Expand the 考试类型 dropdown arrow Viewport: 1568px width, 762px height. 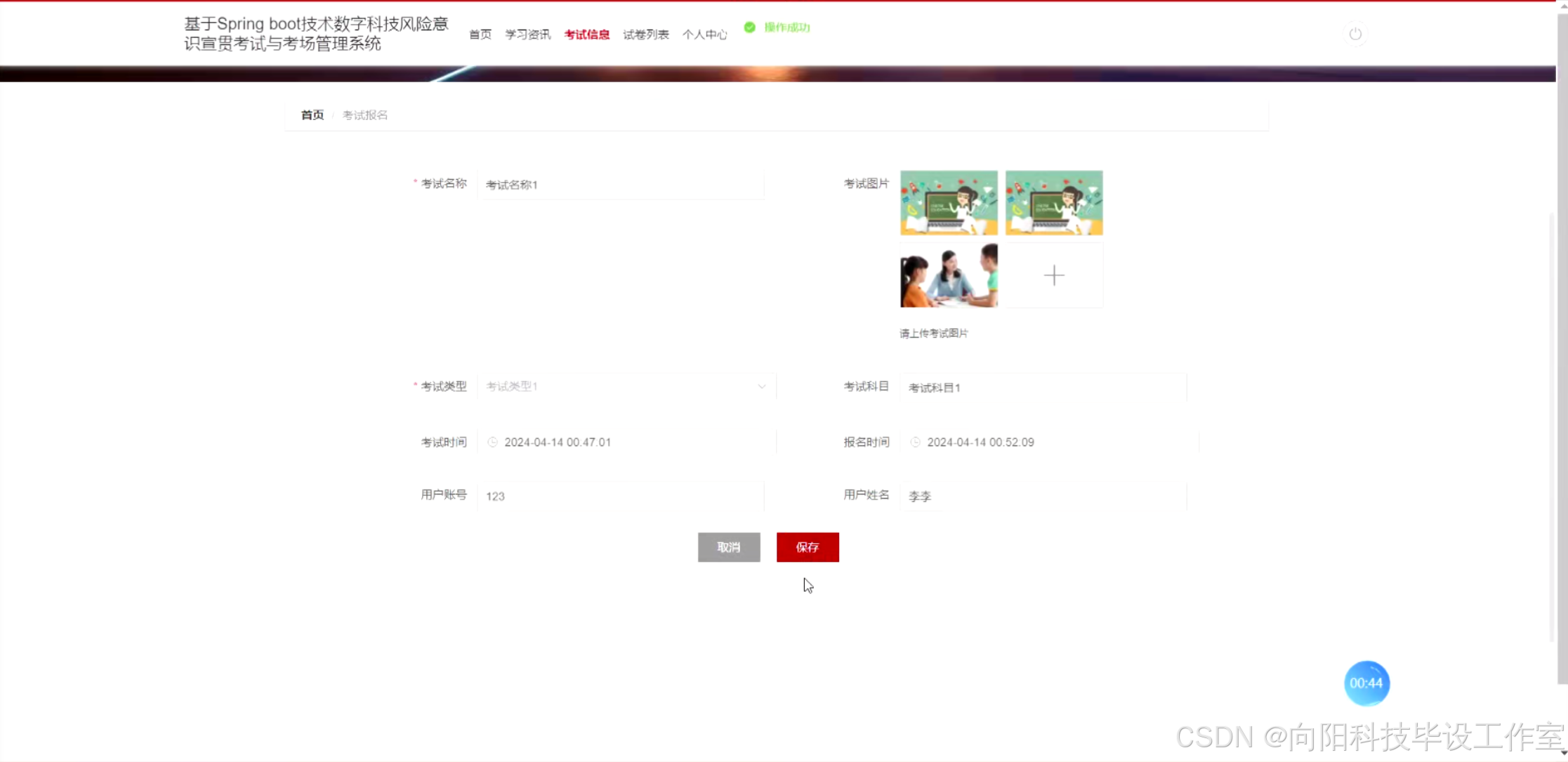tap(761, 386)
